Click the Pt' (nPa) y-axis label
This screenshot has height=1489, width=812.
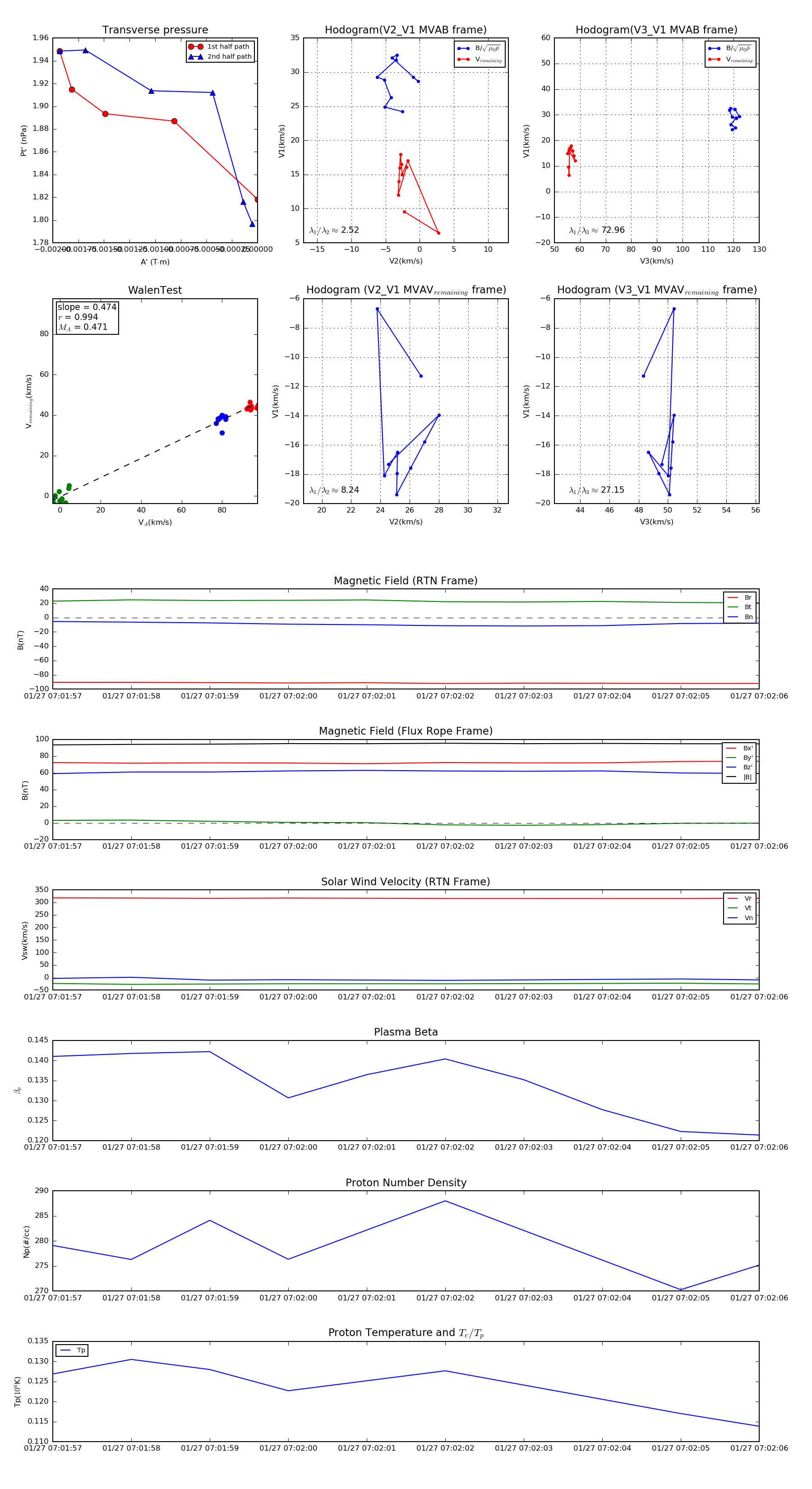click(x=24, y=140)
